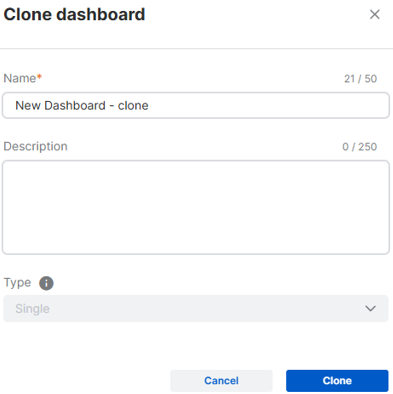
Task: Click inside the Description text area
Action: pyautogui.click(x=196, y=207)
